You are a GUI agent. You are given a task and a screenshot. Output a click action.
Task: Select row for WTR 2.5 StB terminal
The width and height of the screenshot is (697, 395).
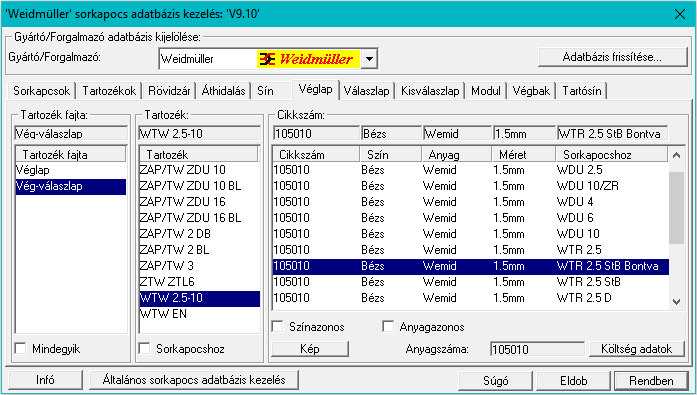point(471,282)
